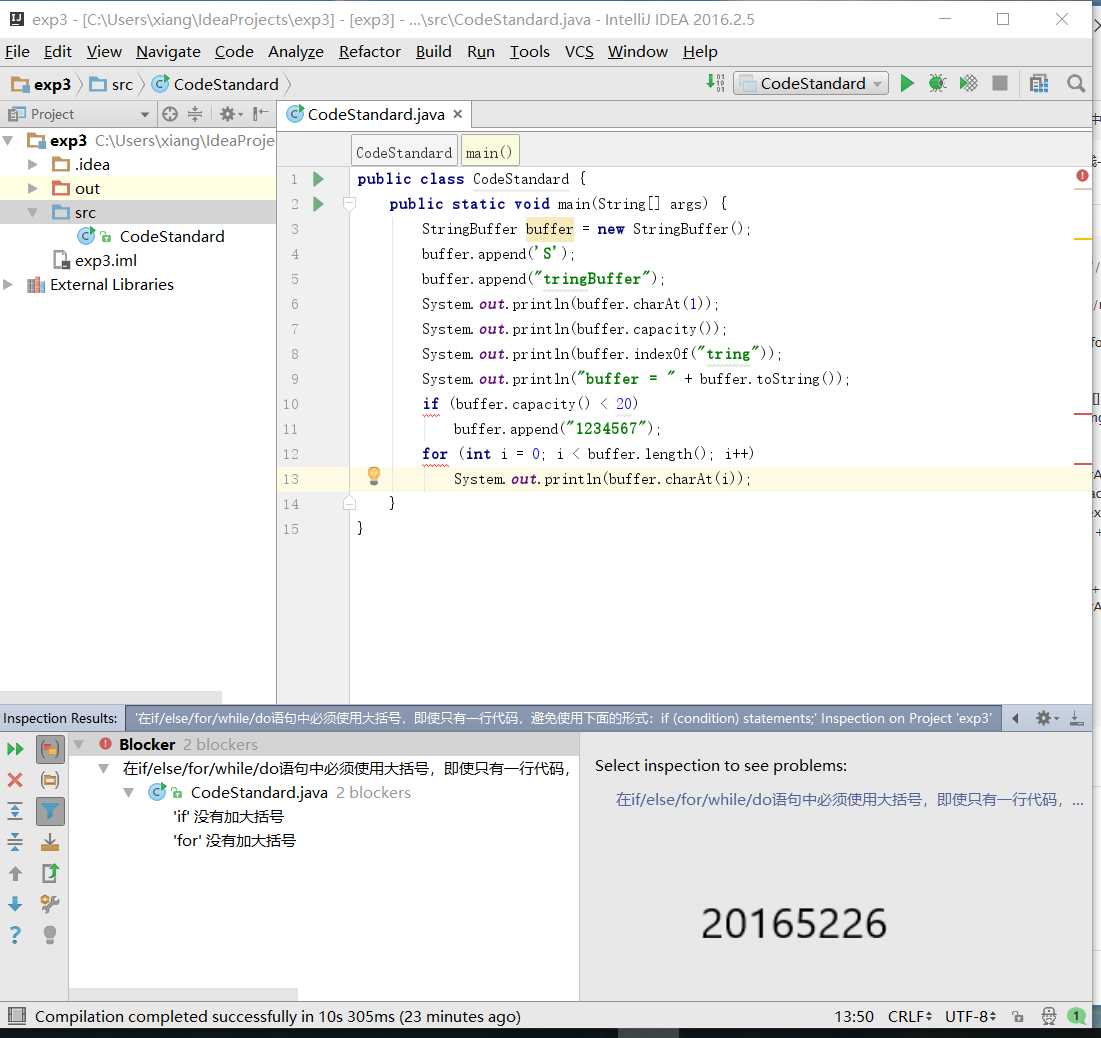Open Project Structure icon in toolbar
1101x1038 pixels.
pyautogui.click(x=1039, y=84)
